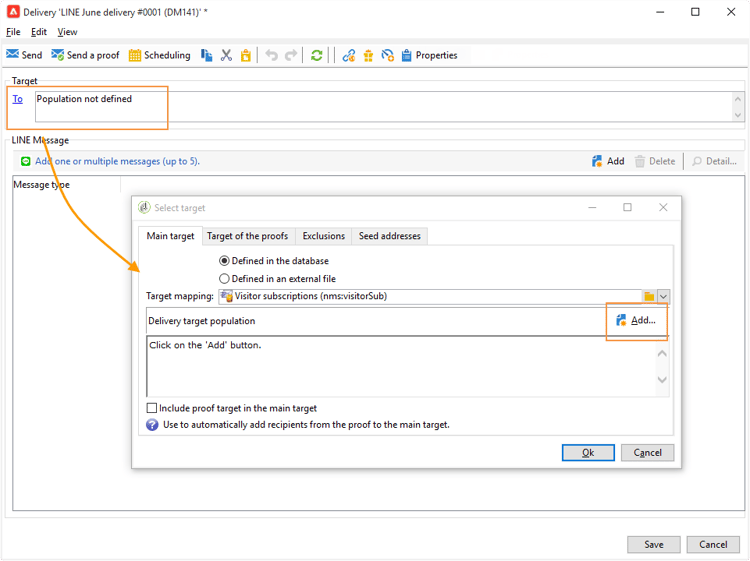Minimize the Delivery window
Screen dimensions: 750x561
(x=660, y=12)
